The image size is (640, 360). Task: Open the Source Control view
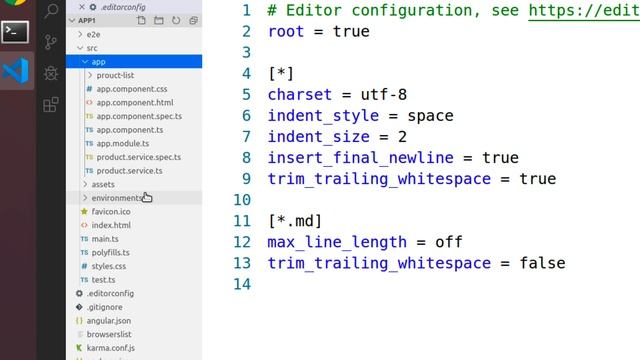[x=51, y=42]
